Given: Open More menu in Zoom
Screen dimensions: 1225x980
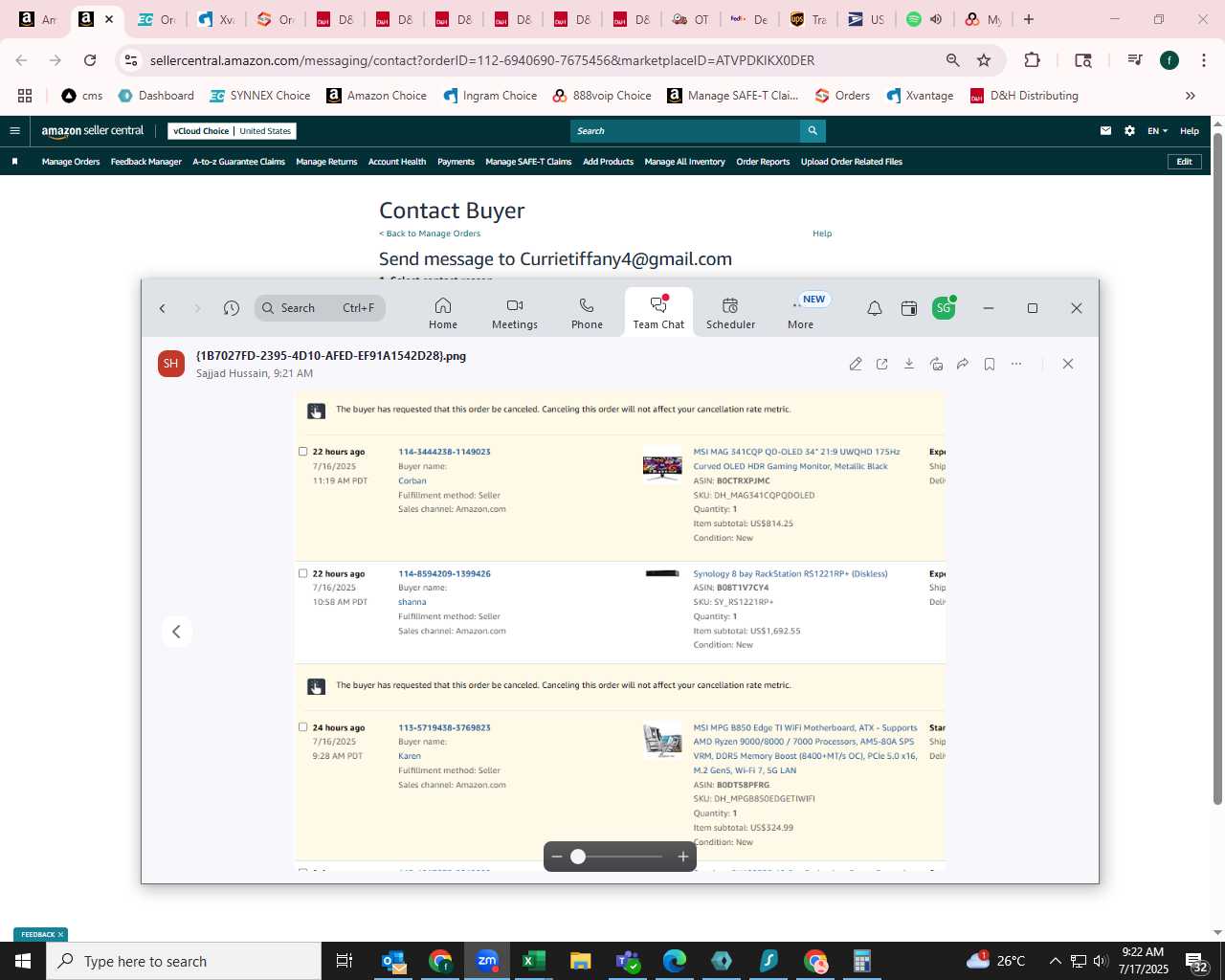Looking at the screenshot, I should pyautogui.click(x=801, y=313).
